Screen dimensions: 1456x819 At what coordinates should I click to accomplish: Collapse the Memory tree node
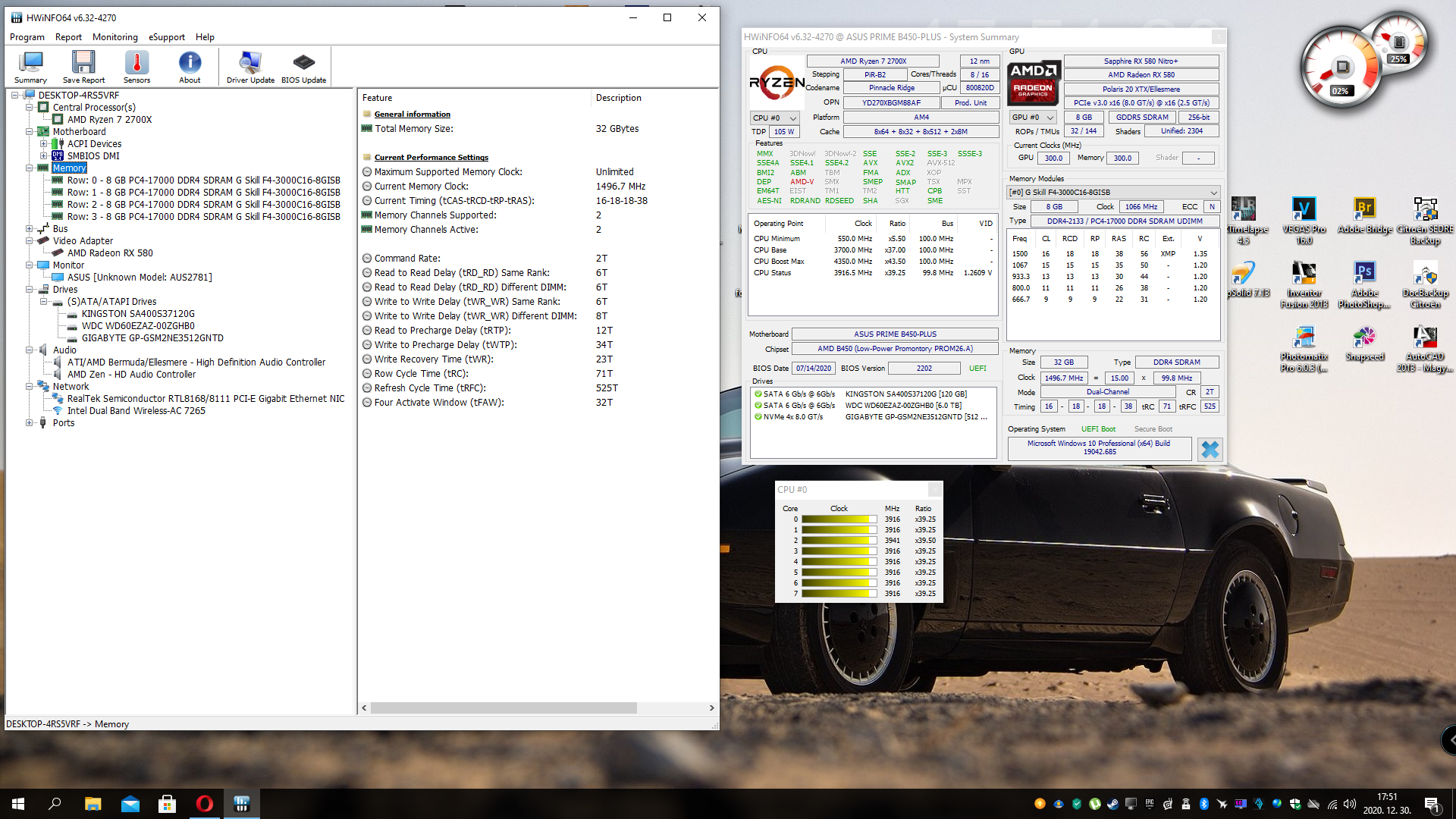29,168
